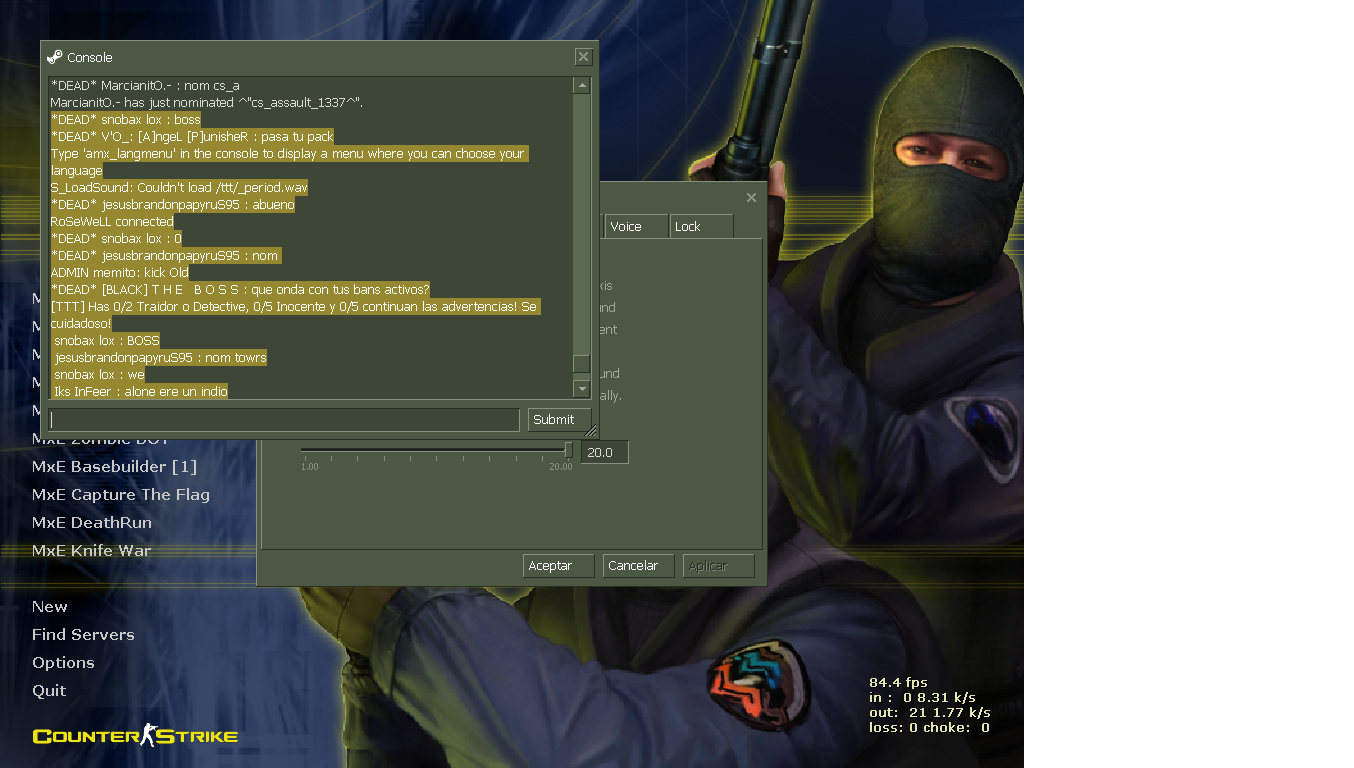Click the Console scrollbar thumb
Image resolution: width=1354 pixels, height=768 pixels.
(x=581, y=364)
